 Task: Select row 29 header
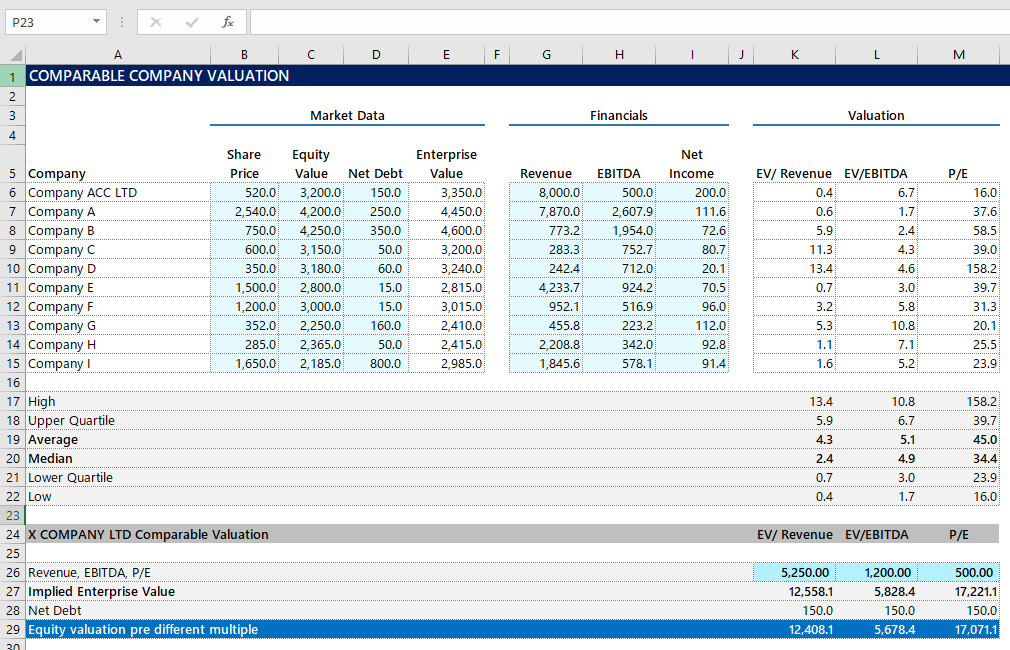pos(12,630)
